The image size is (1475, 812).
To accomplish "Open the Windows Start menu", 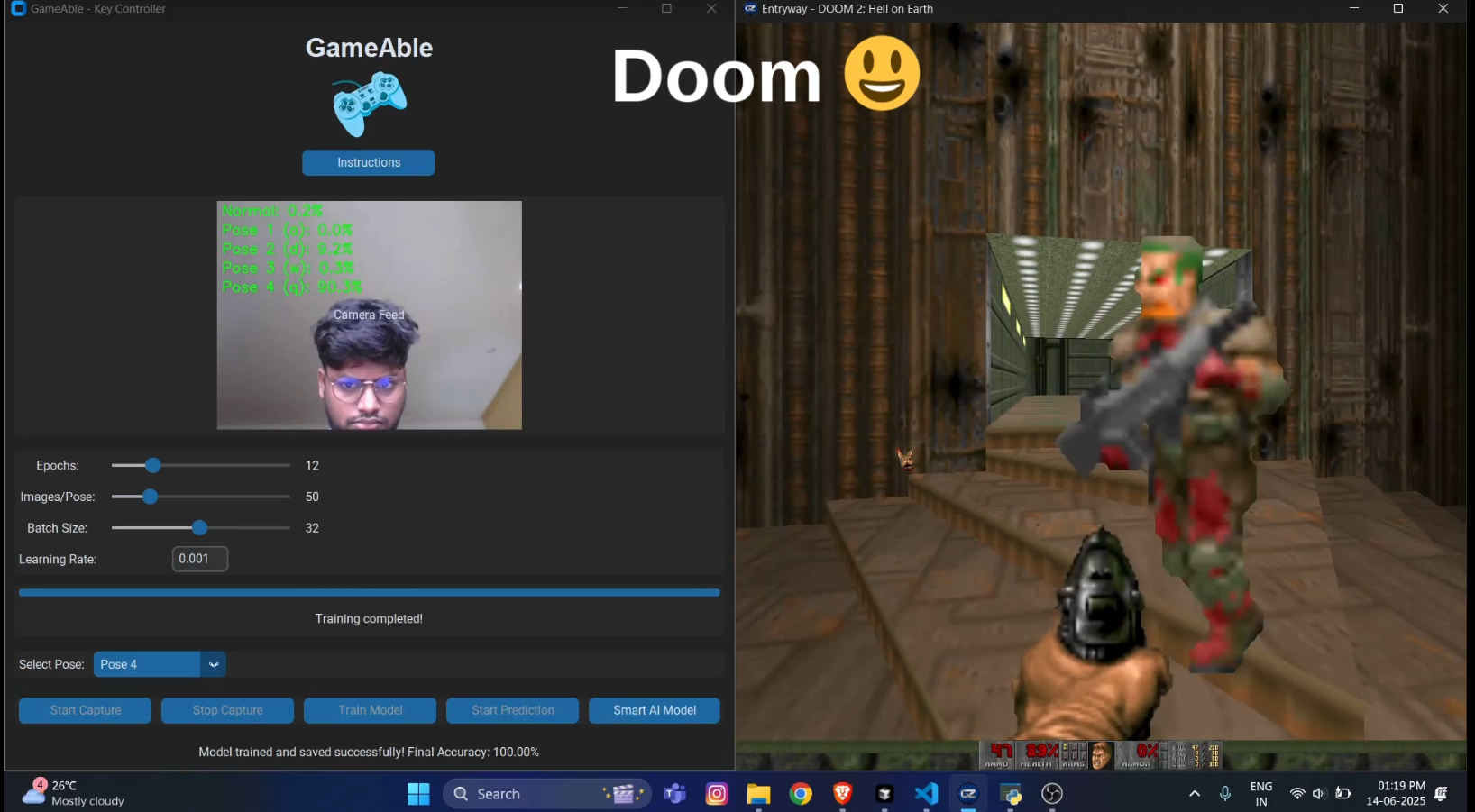I will [418, 794].
